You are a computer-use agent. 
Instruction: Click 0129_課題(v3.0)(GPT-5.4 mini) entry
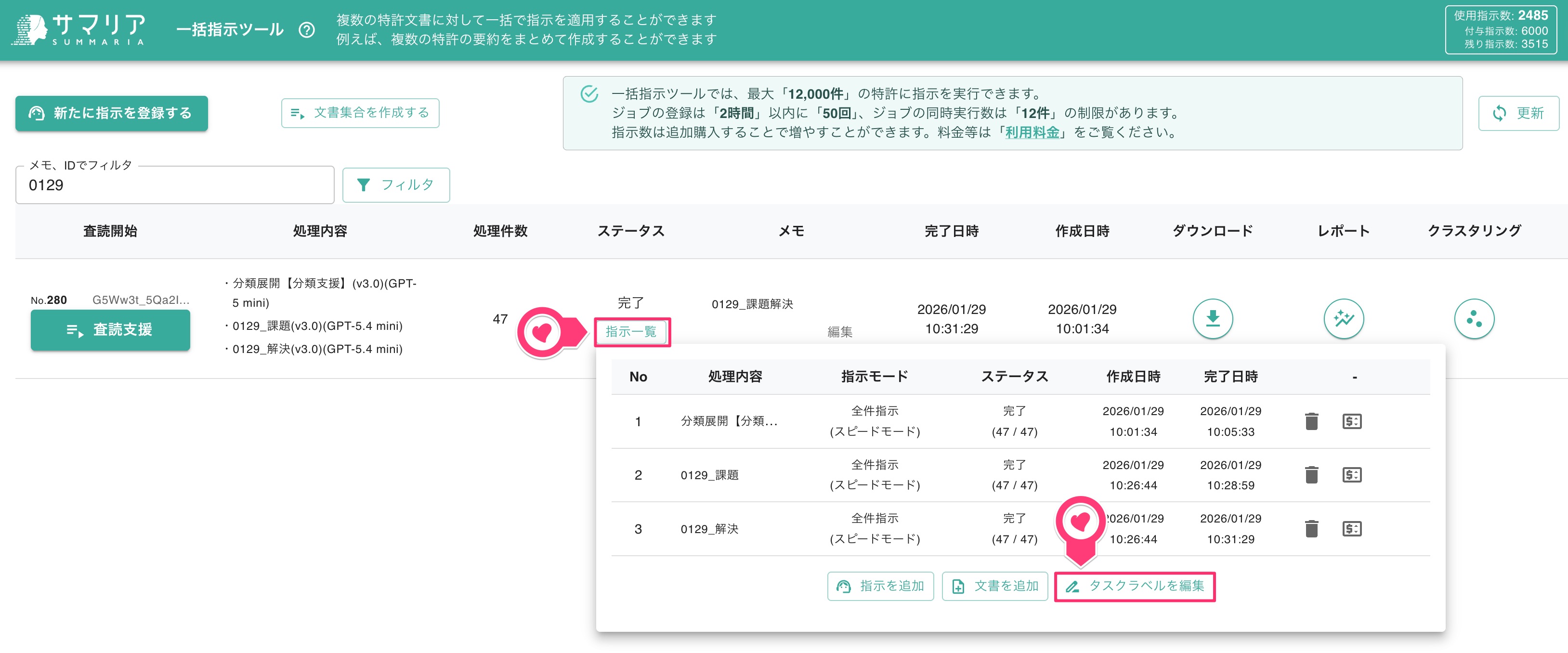(317, 326)
